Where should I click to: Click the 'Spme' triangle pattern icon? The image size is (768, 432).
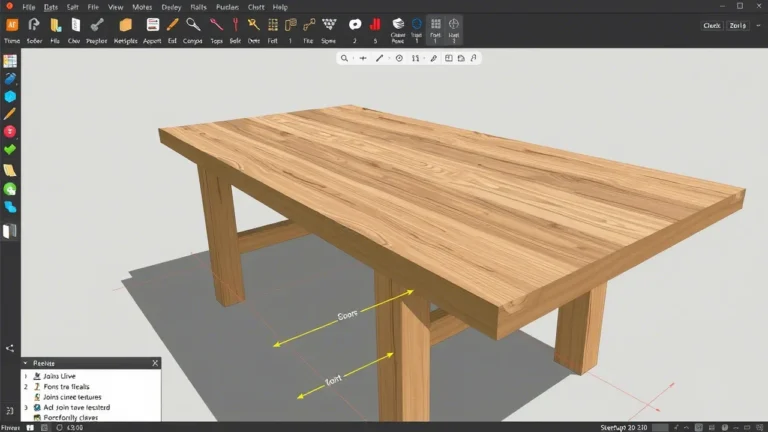pos(329,25)
